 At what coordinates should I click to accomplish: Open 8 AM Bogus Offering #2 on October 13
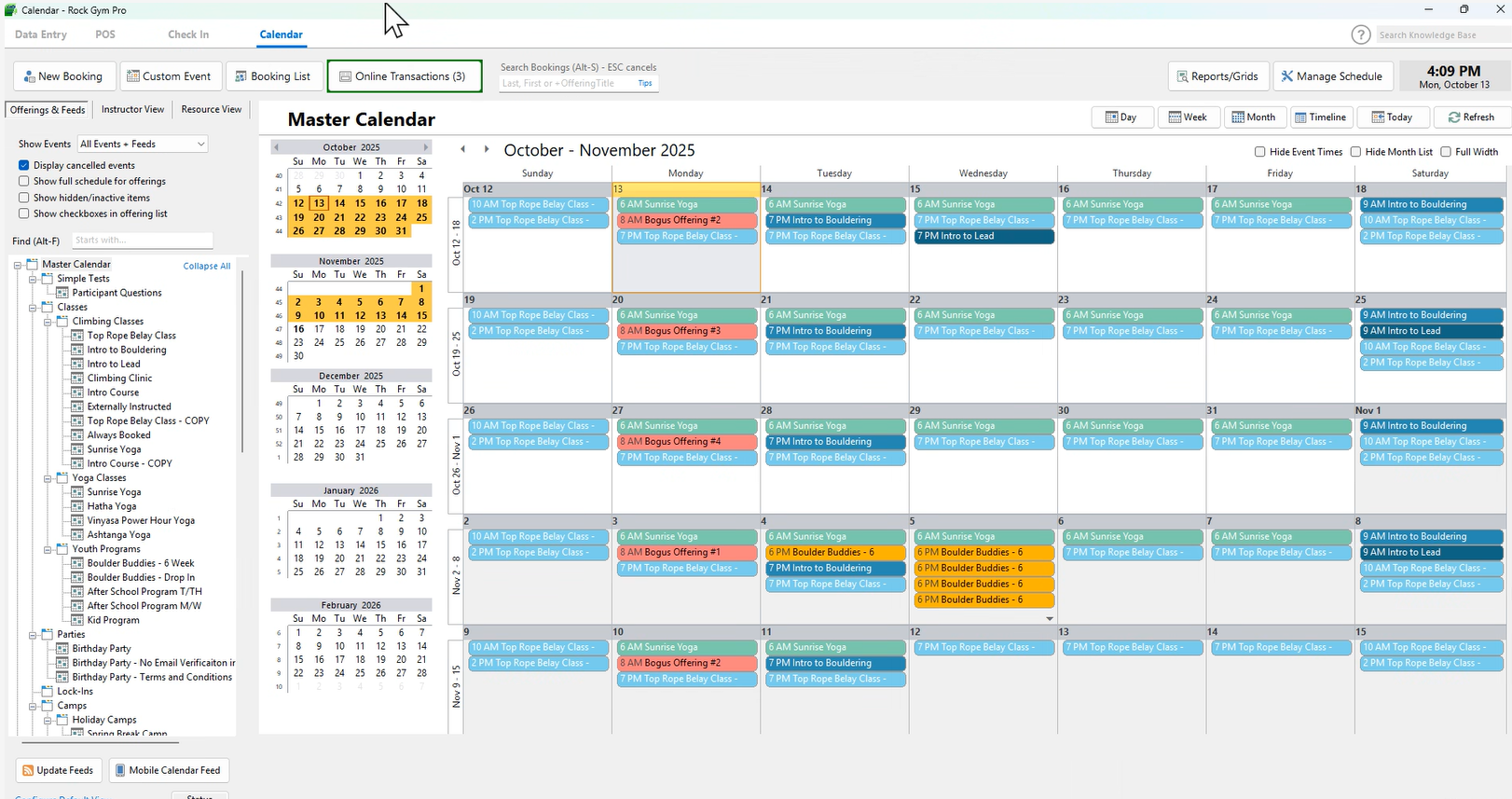[x=686, y=220]
